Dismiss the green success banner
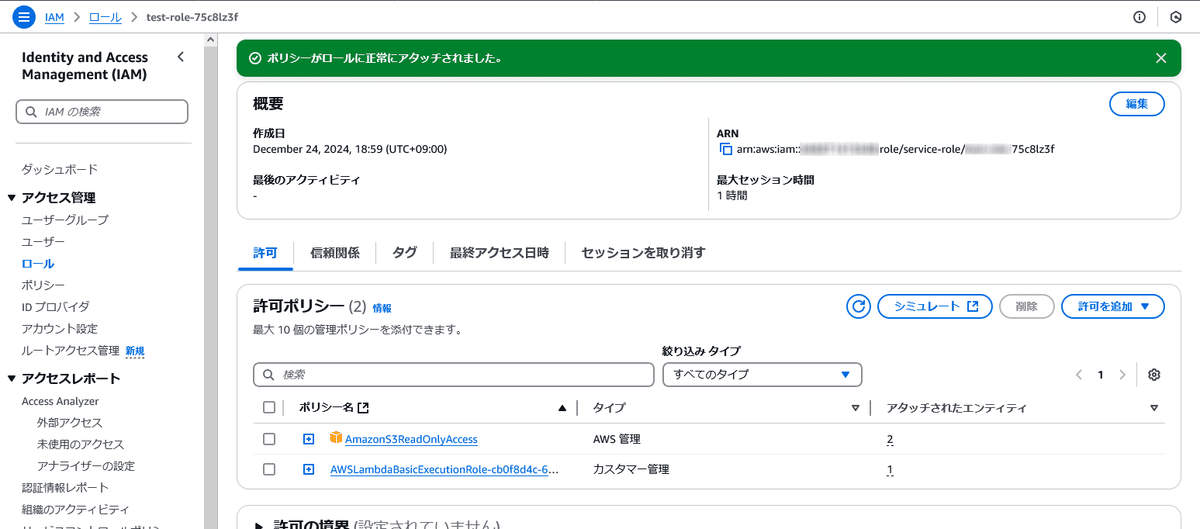This screenshot has width=1200, height=529. click(x=1161, y=58)
